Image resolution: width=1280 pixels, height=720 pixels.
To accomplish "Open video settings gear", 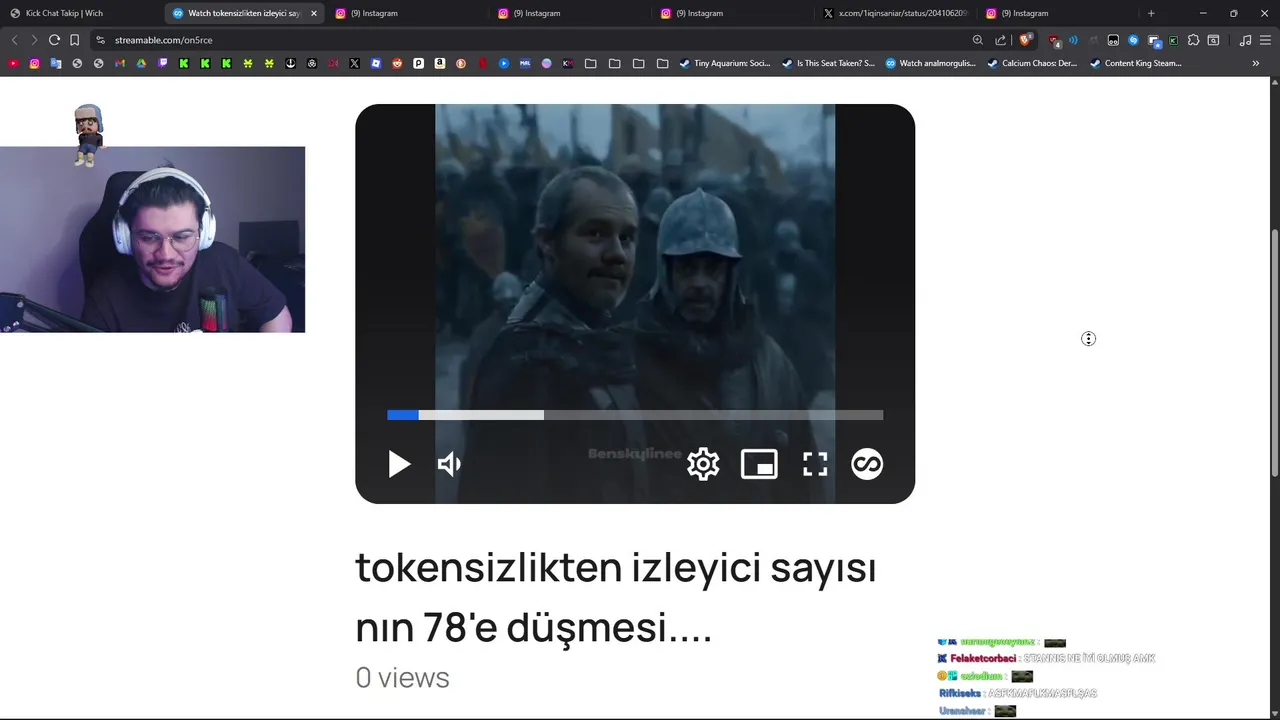I will click(x=703, y=464).
